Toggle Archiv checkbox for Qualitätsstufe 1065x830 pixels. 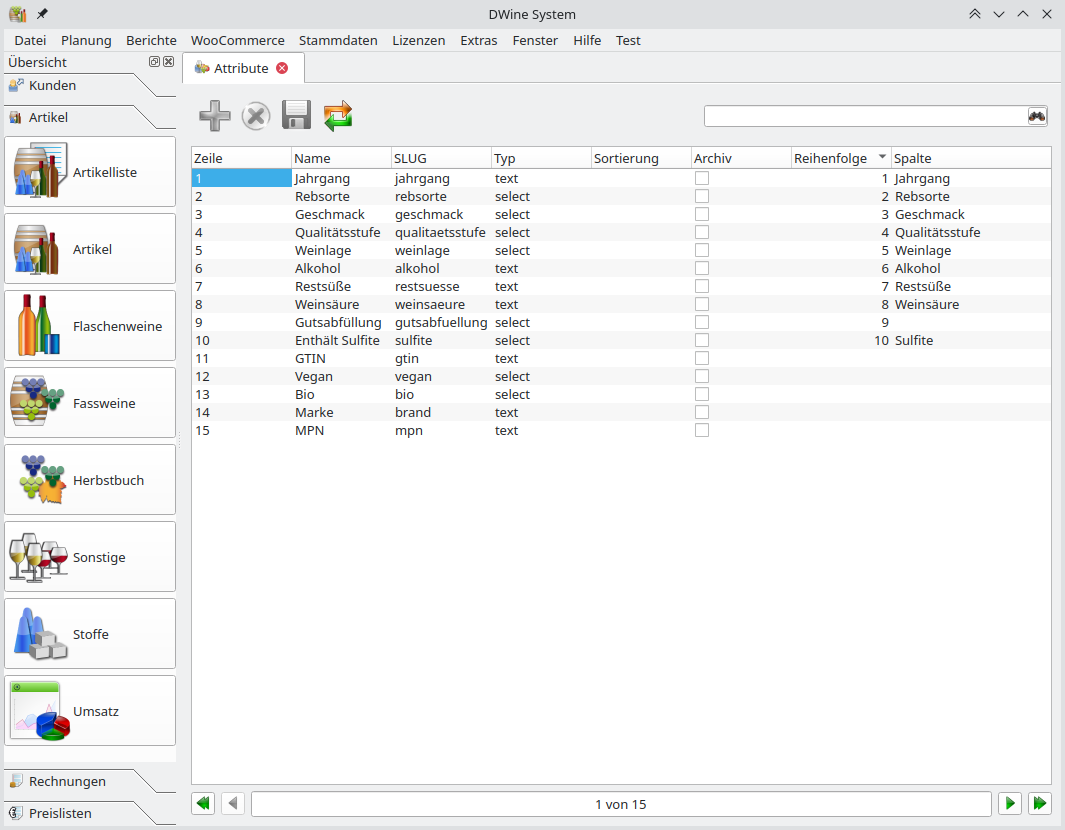(702, 232)
